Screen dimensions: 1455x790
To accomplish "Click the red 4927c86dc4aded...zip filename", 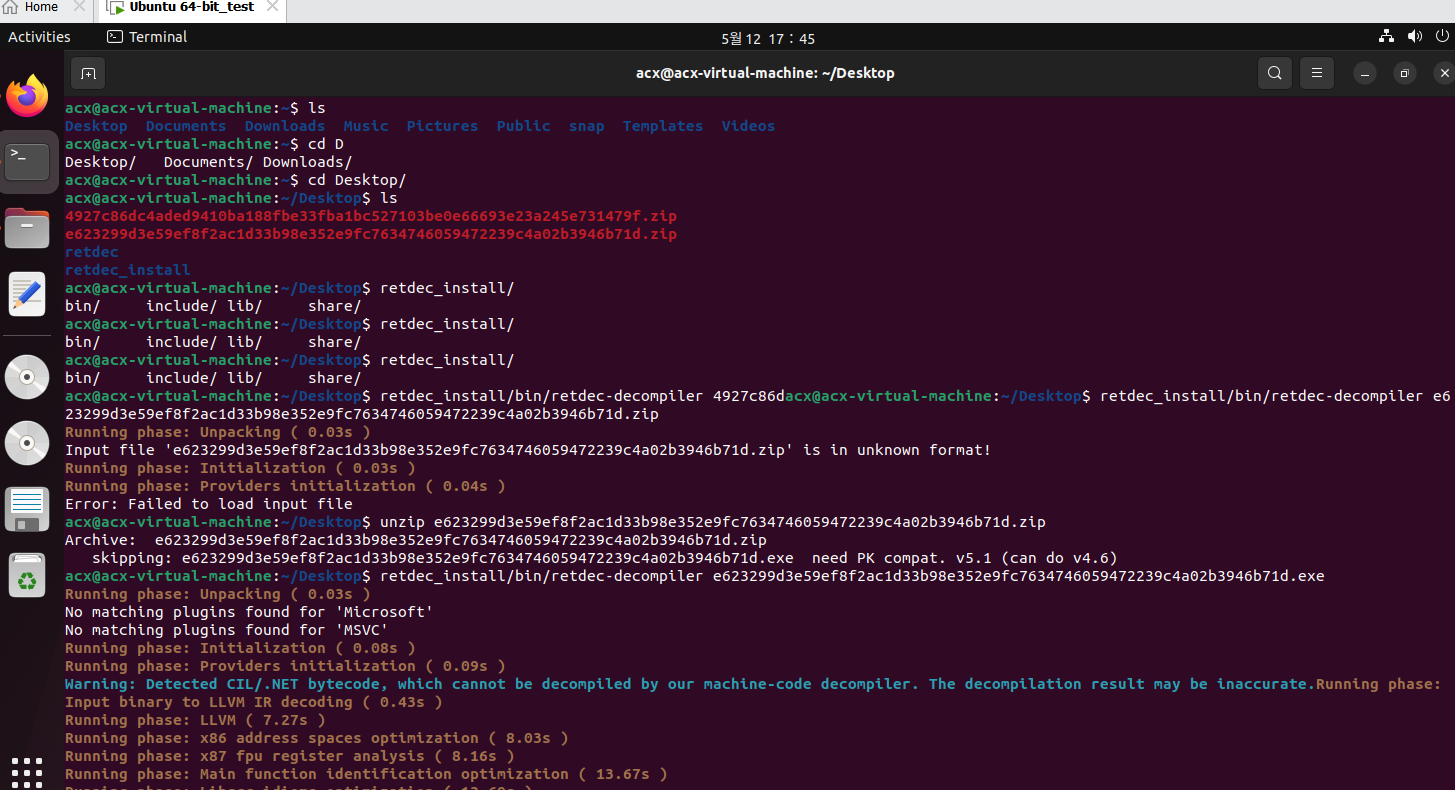I will [x=371, y=216].
